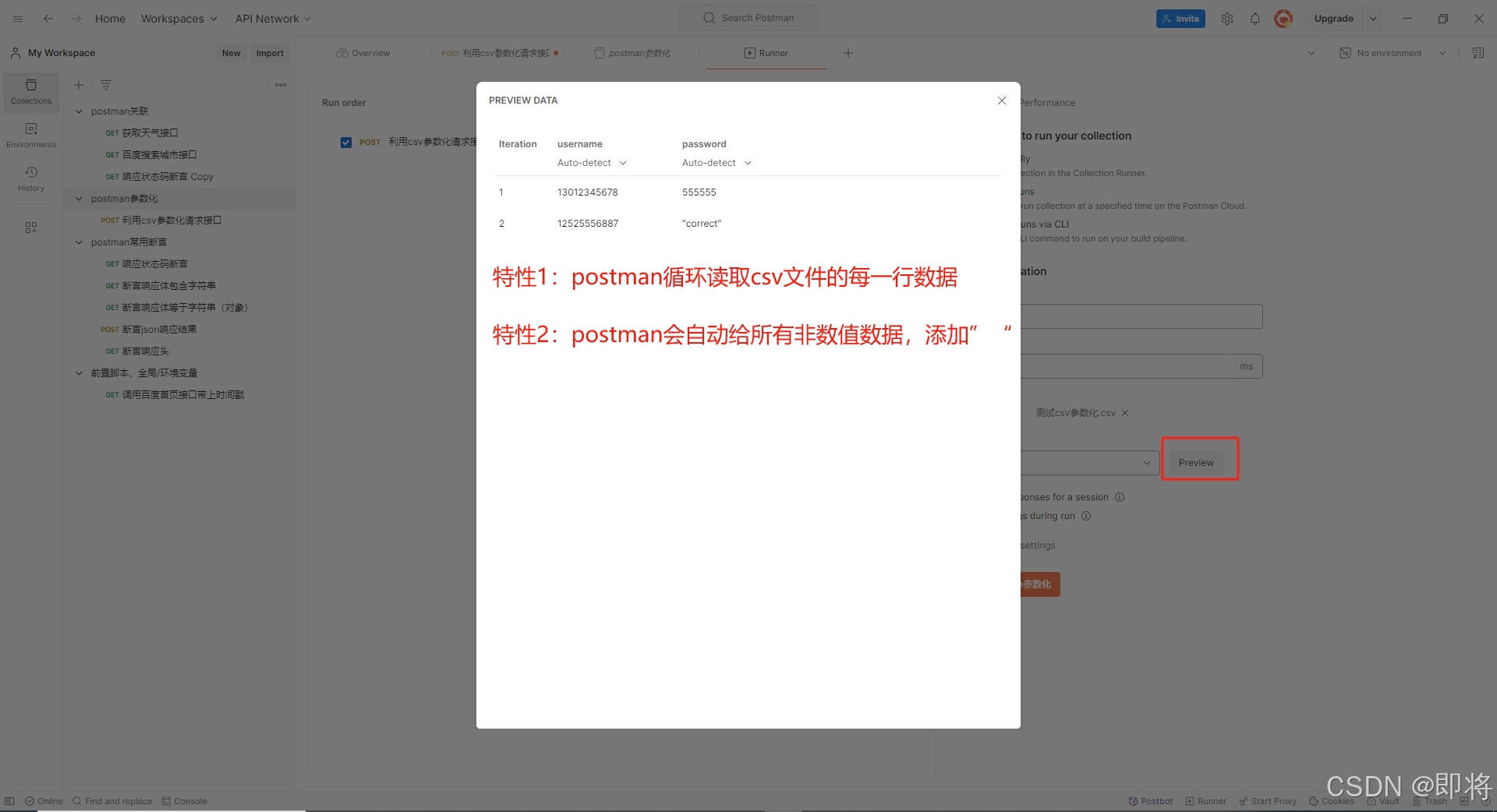
Task: Click the Search Postman field
Action: (748, 18)
